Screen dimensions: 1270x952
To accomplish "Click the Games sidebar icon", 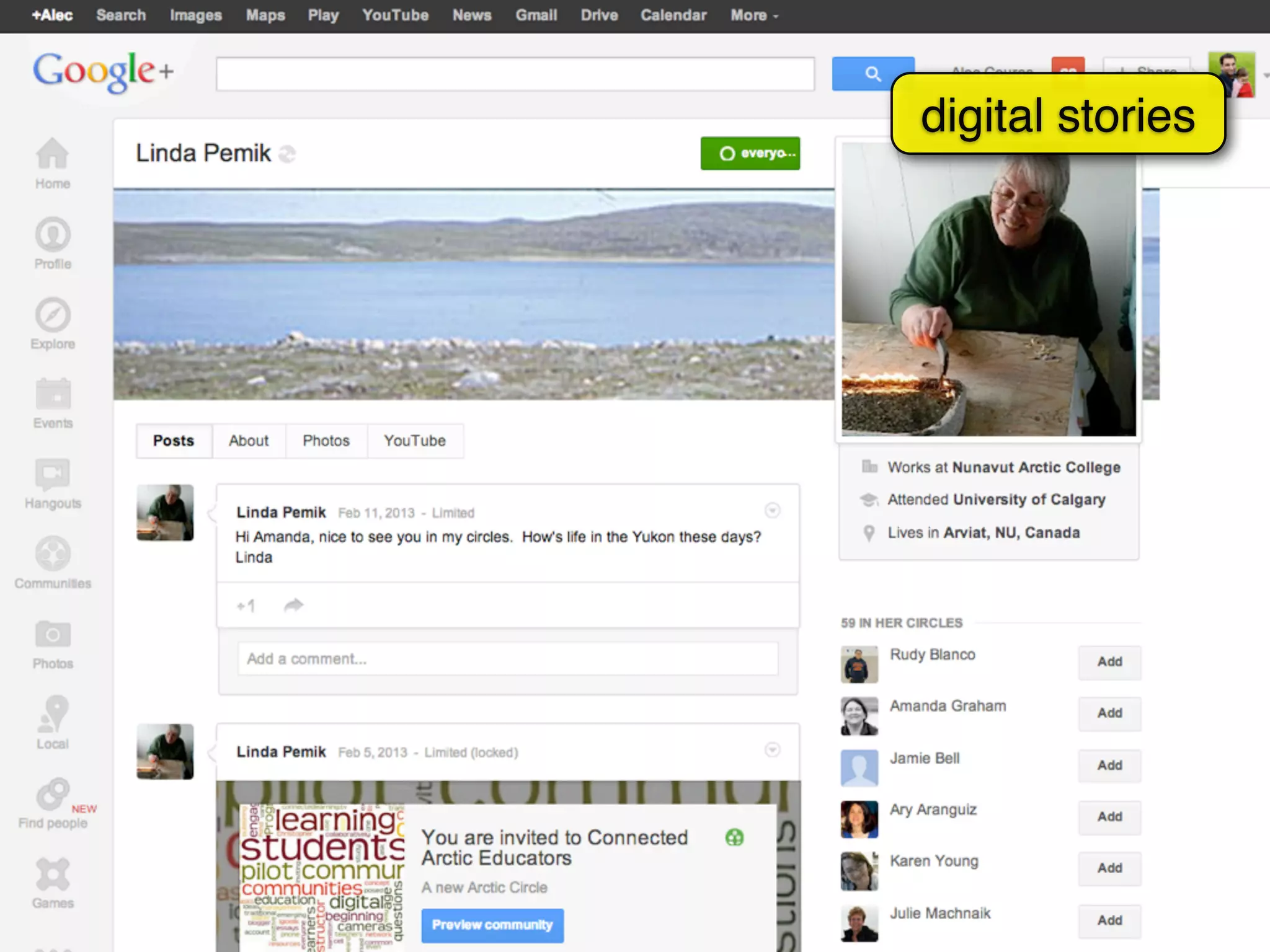I will [52, 874].
